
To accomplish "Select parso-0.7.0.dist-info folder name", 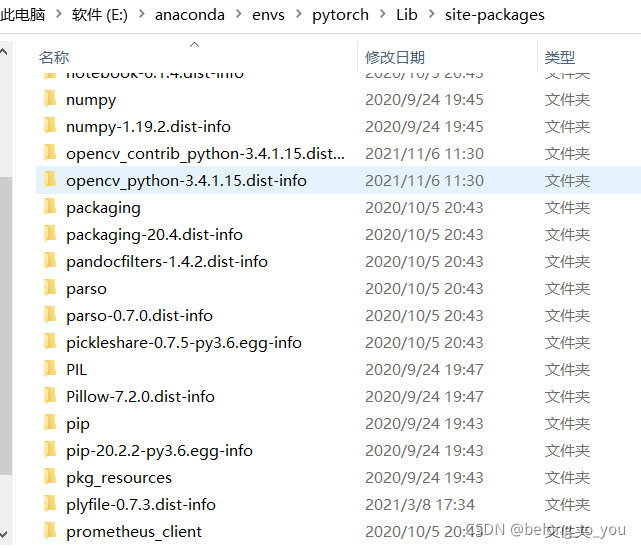I will (x=139, y=315).
